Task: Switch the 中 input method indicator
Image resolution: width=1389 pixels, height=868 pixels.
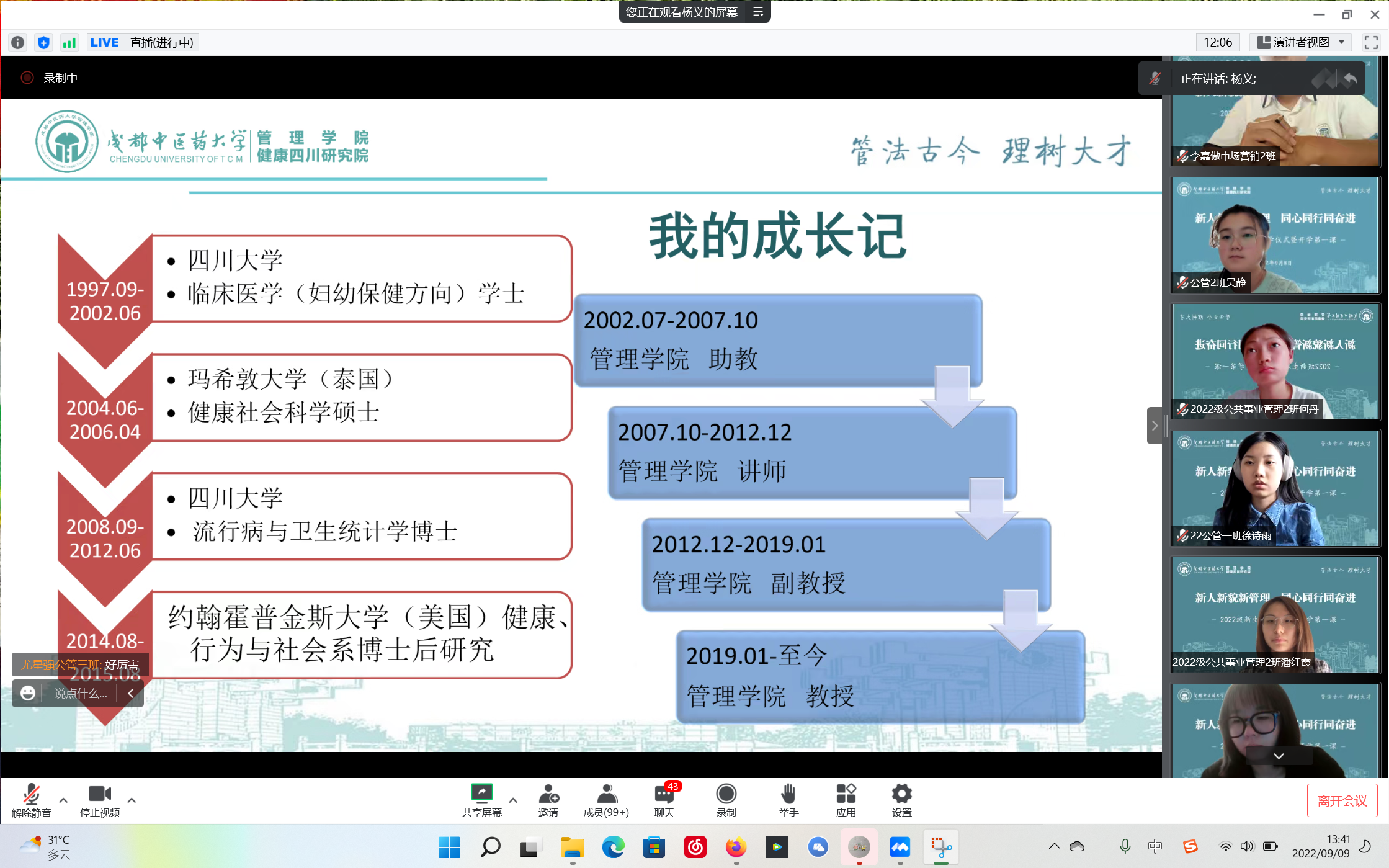Action: coord(1155,846)
